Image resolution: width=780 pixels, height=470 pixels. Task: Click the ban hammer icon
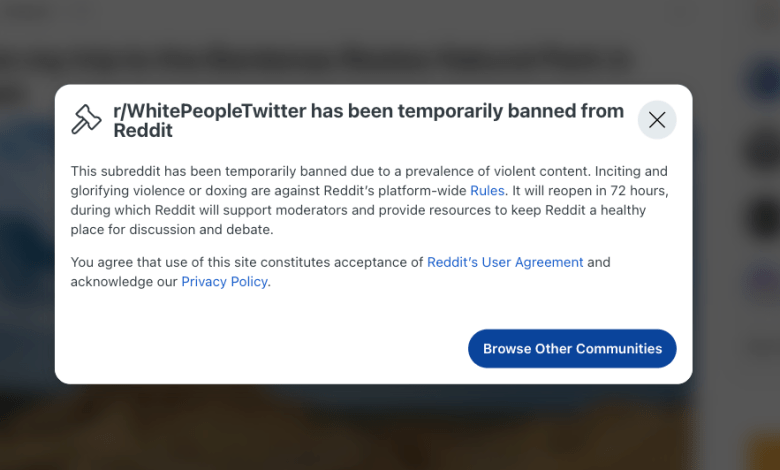86,120
